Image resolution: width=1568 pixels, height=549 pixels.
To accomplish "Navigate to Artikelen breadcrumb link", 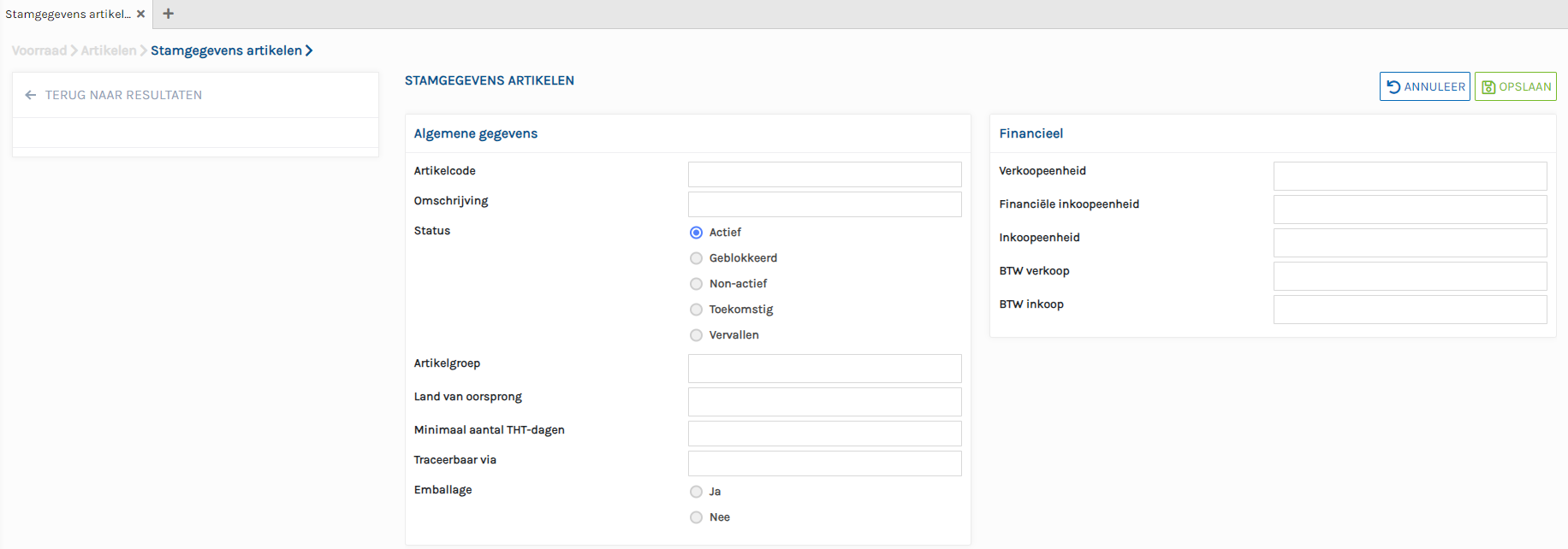I will click(x=108, y=50).
